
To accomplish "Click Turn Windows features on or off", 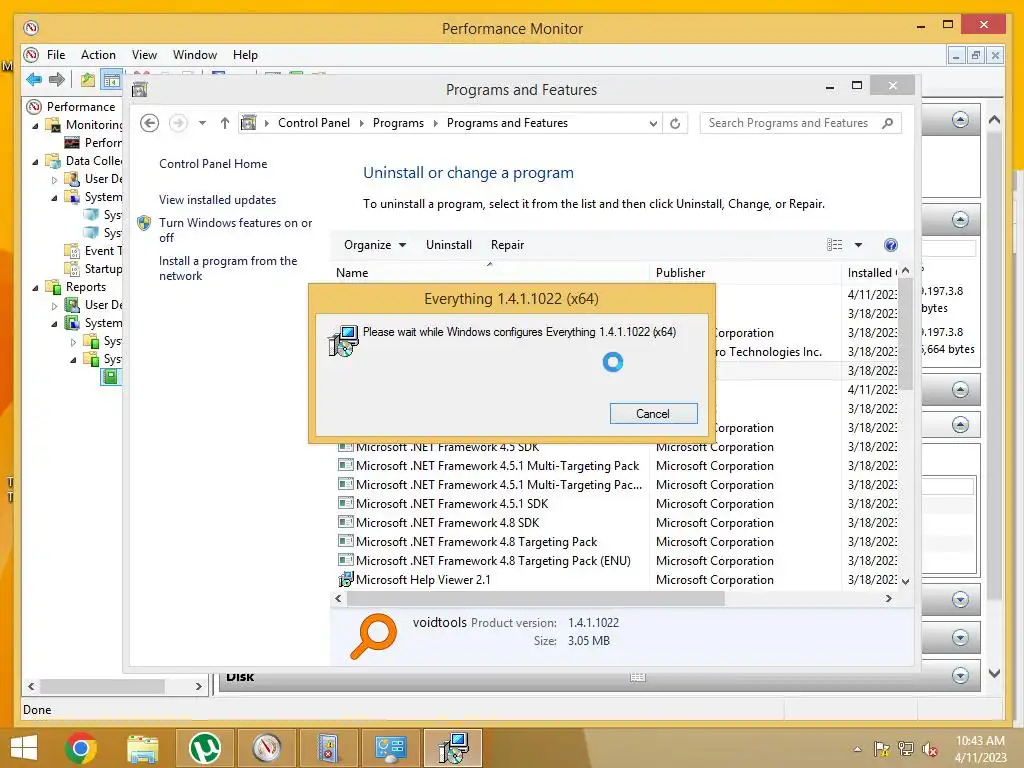I will pos(236,230).
